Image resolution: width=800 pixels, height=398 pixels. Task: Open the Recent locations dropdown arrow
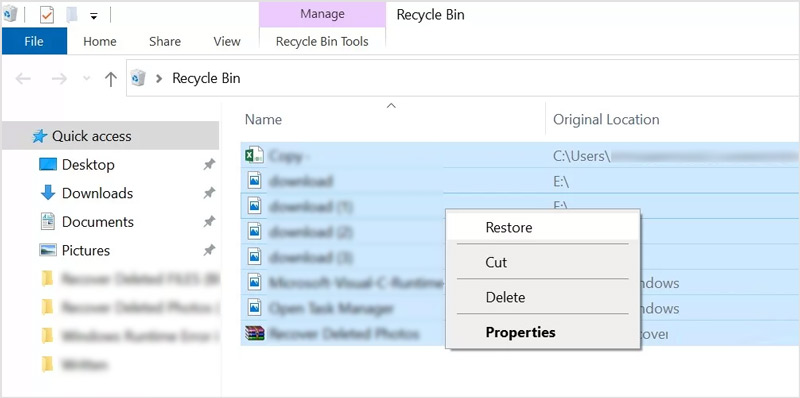pos(86,79)
